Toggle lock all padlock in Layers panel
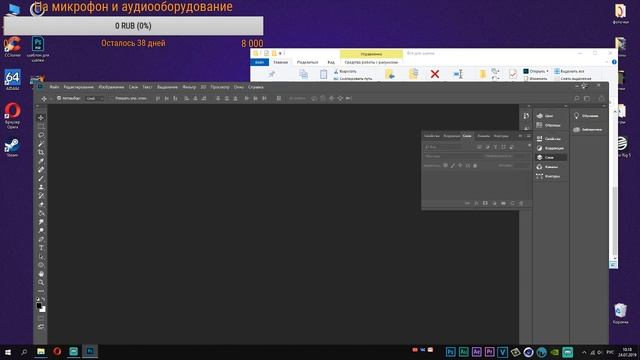Image resolution: width=640 pixels, height=360 pixels. [x=475, y=165]
